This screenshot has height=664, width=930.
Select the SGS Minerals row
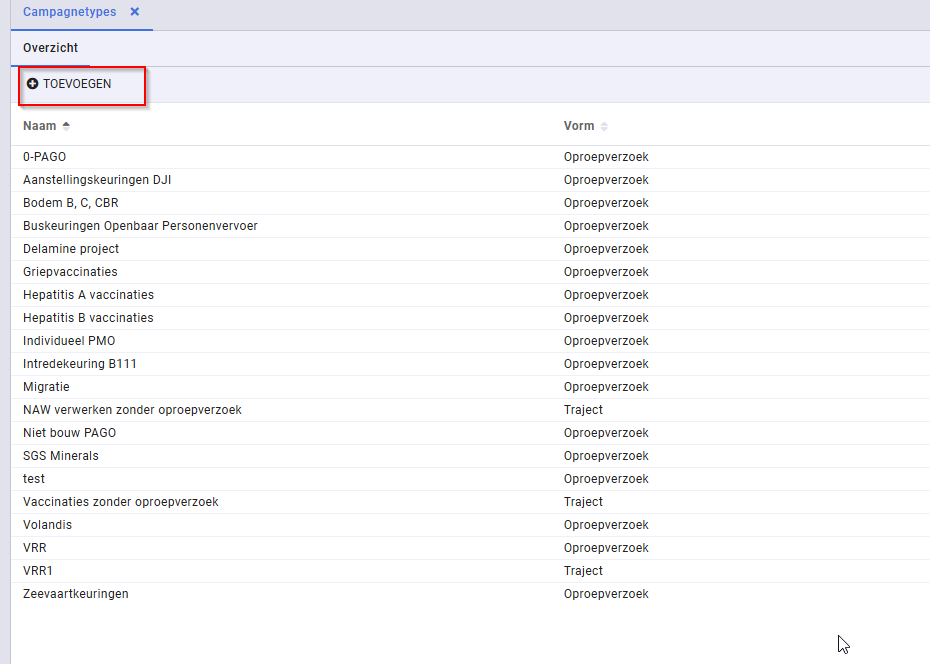click(x=470, y=456)
